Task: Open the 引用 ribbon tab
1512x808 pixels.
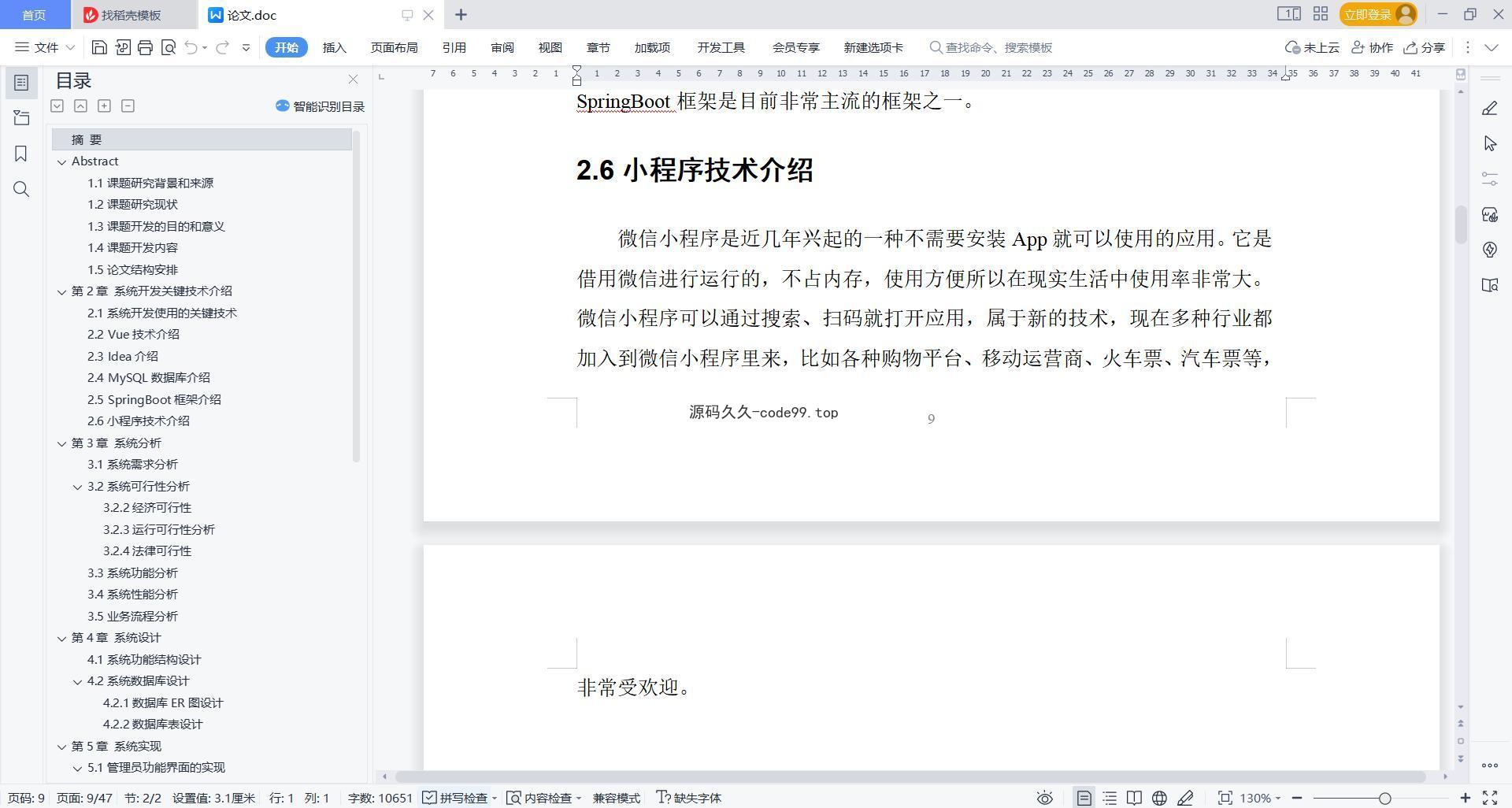Action: point(454,47)
